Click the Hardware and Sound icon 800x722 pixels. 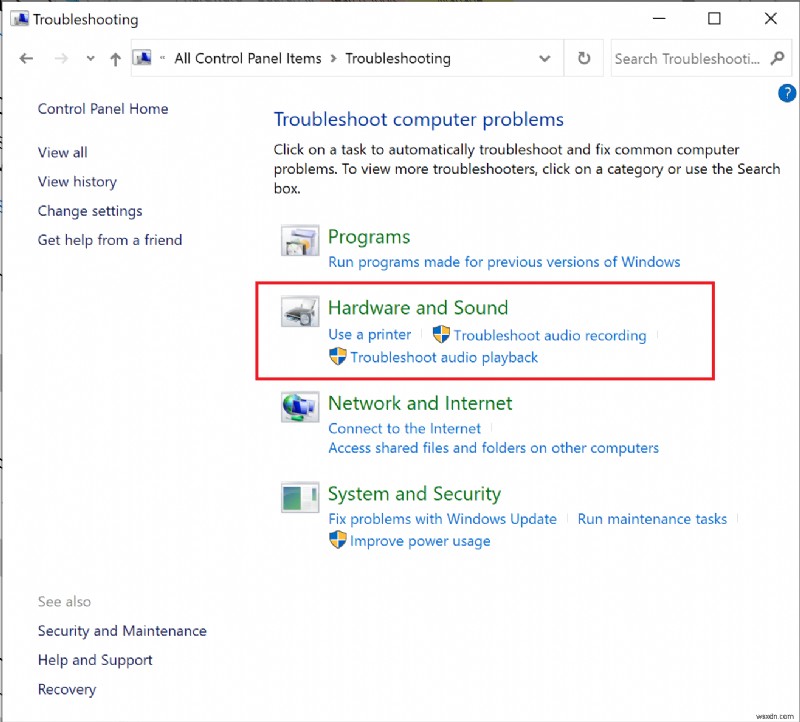tap(300, 311)
